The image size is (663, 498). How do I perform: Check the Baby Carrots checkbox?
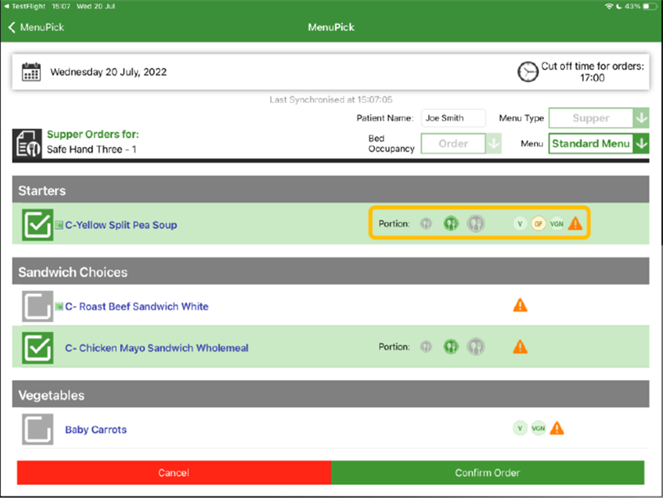(38, 429)
